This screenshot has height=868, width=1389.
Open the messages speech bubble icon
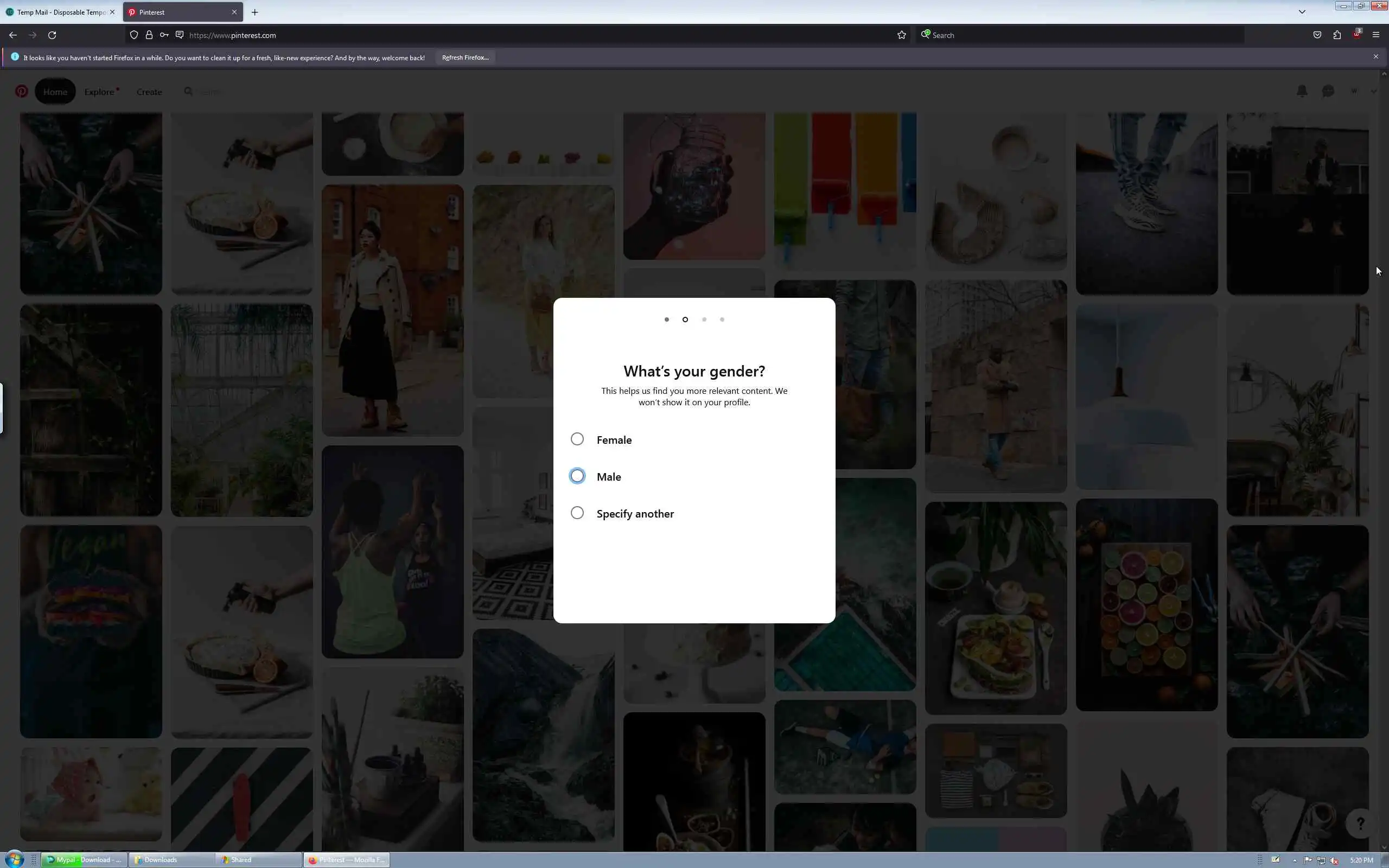1328,91
